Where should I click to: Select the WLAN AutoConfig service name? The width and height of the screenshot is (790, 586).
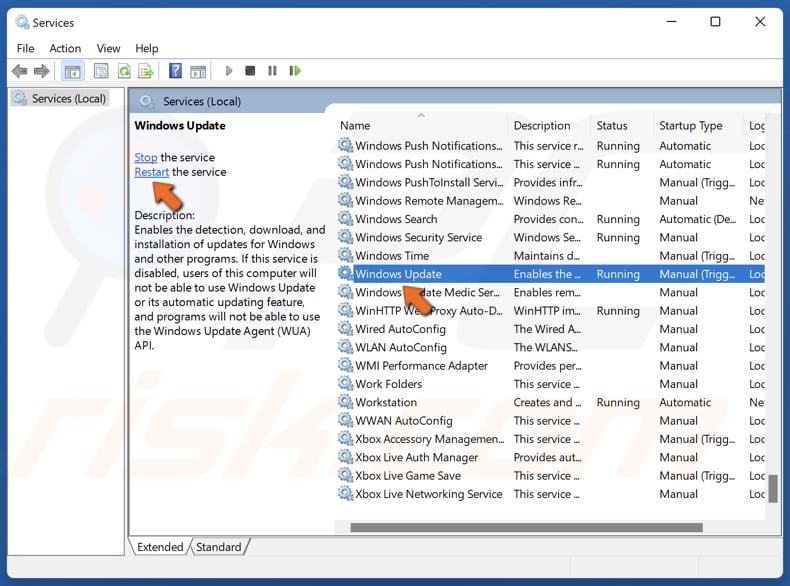pos(401,347)
